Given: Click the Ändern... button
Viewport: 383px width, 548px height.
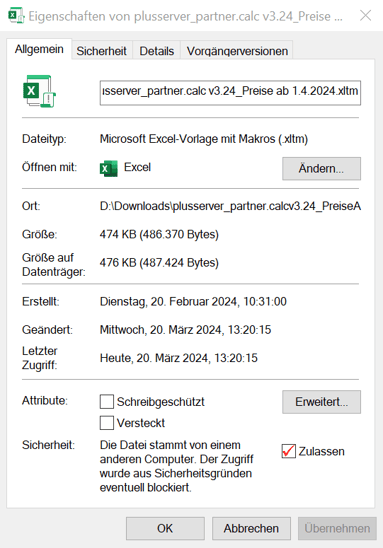Looking at the screenshot, I should [x=321, y=168].
